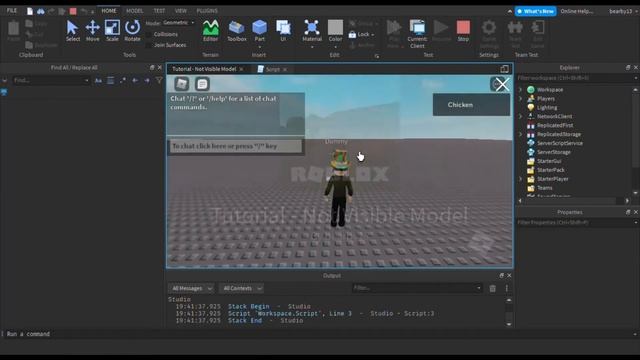
Task: Click the red stop square in quick access bar
Action: (x=73, y=11)
